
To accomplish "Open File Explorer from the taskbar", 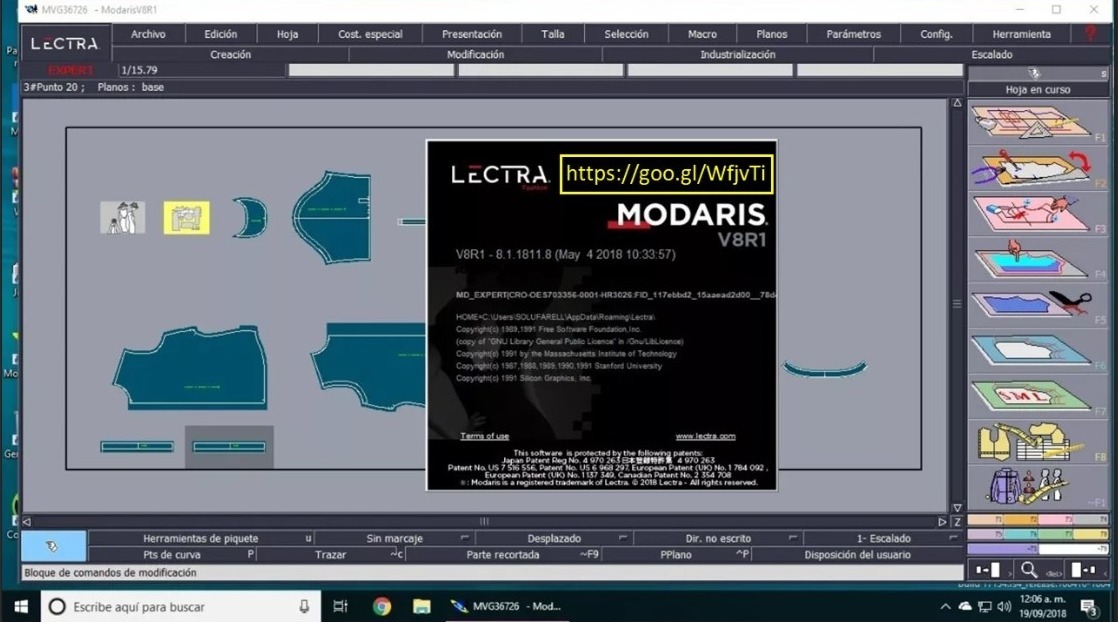I will click(421, 606).
